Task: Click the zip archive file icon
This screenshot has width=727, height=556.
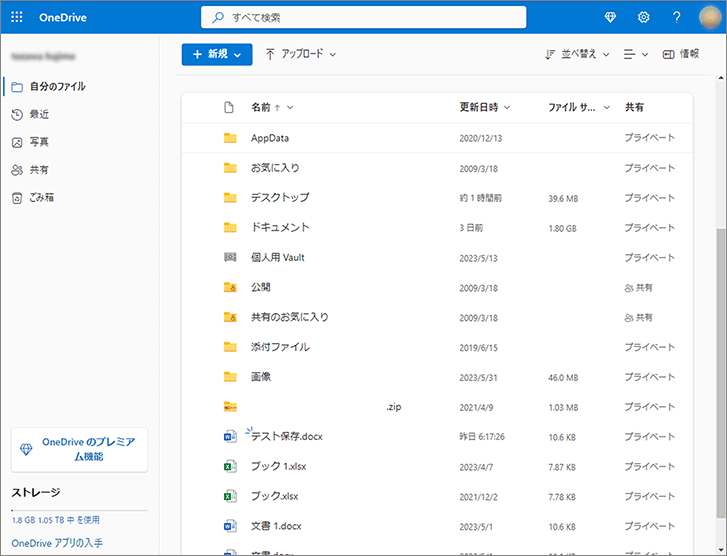Action: click(230, 407)
